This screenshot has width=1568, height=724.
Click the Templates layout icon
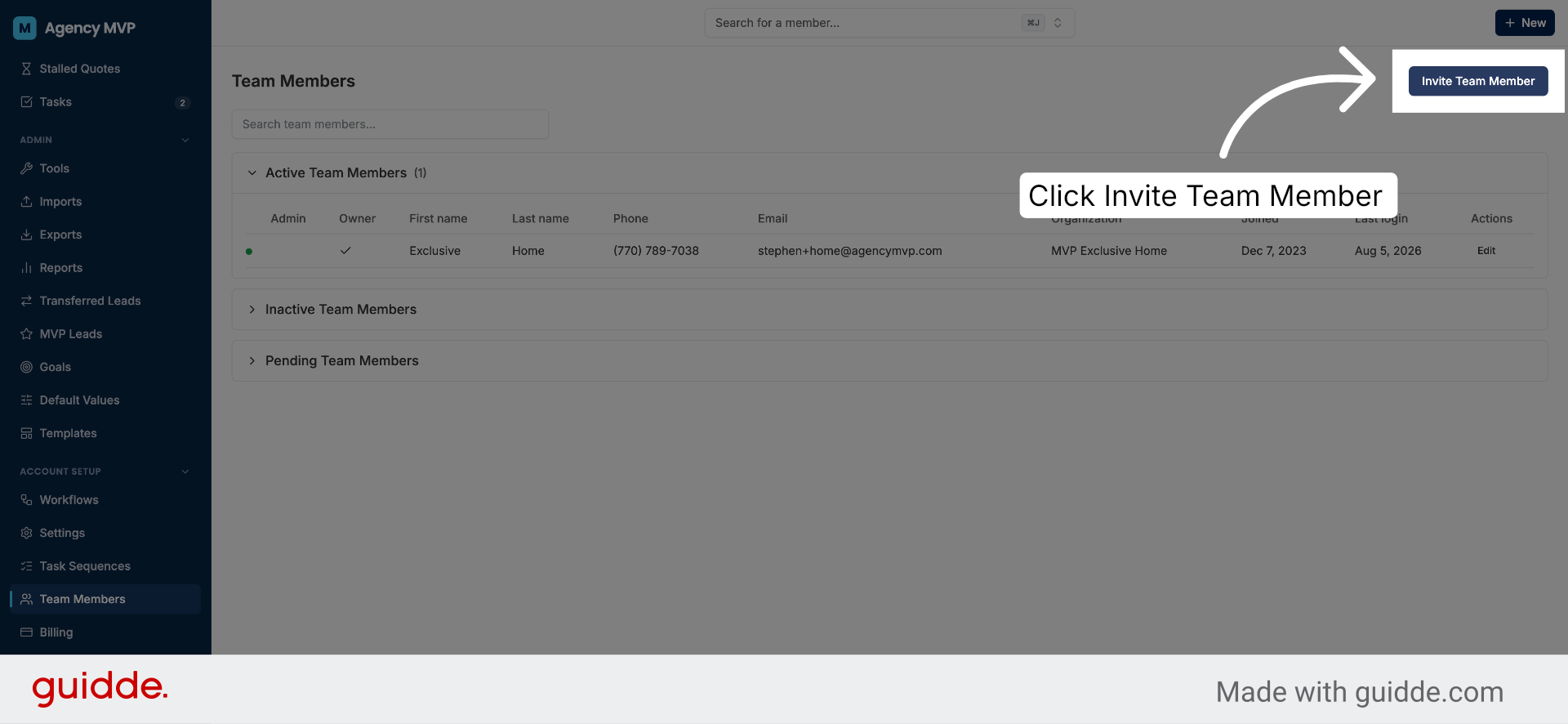(26, 433)
